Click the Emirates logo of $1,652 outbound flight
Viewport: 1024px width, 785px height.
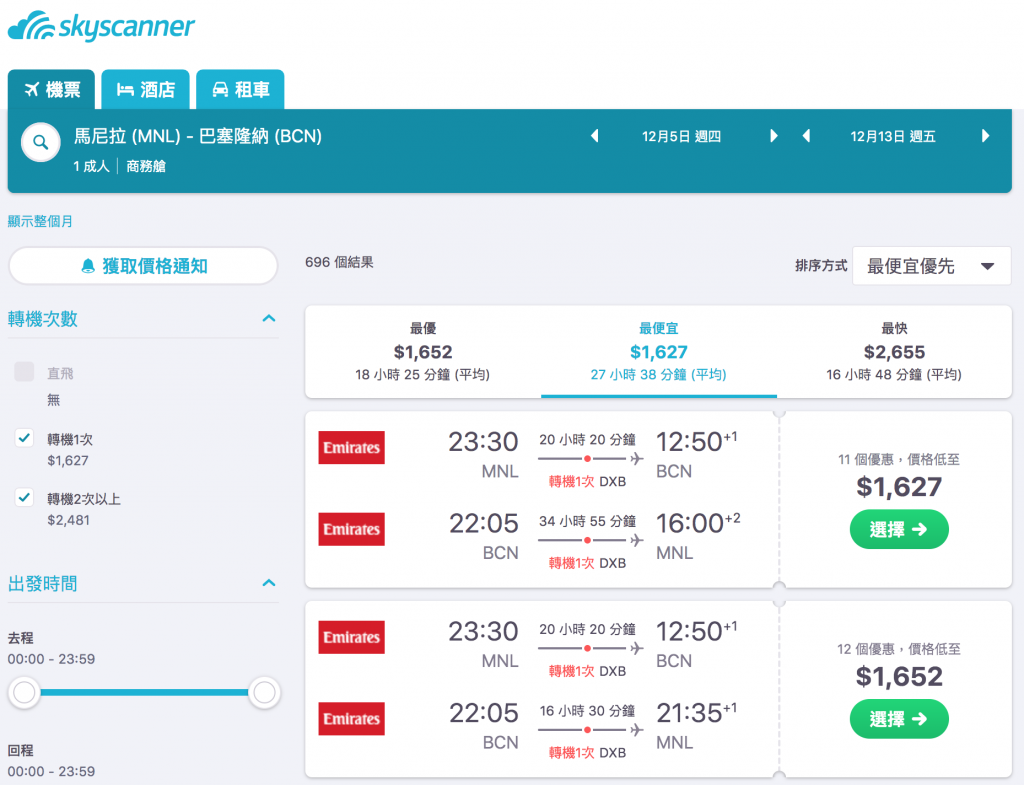point(351,637)
